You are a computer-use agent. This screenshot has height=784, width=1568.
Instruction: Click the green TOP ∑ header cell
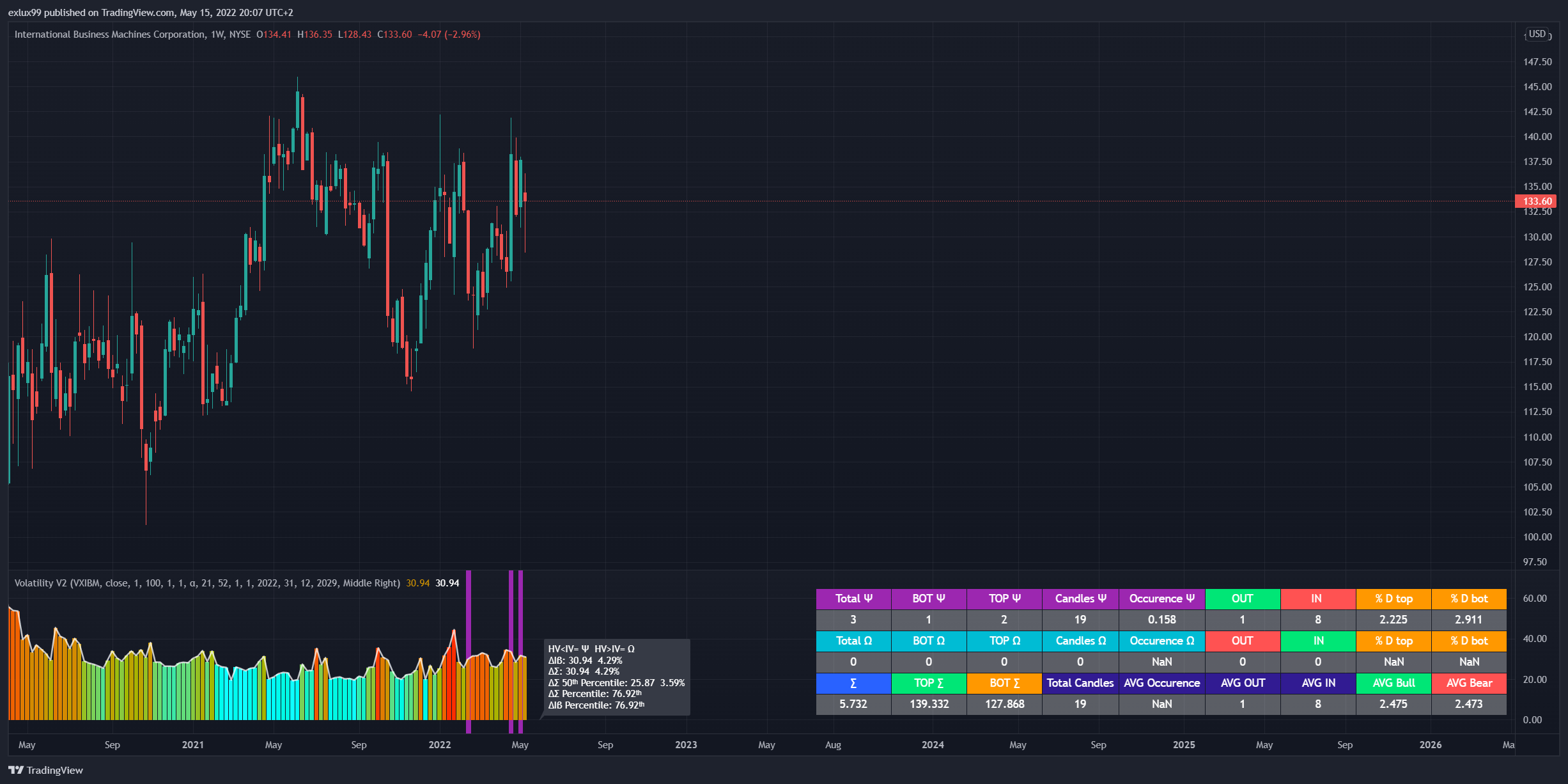click(929, 684)
